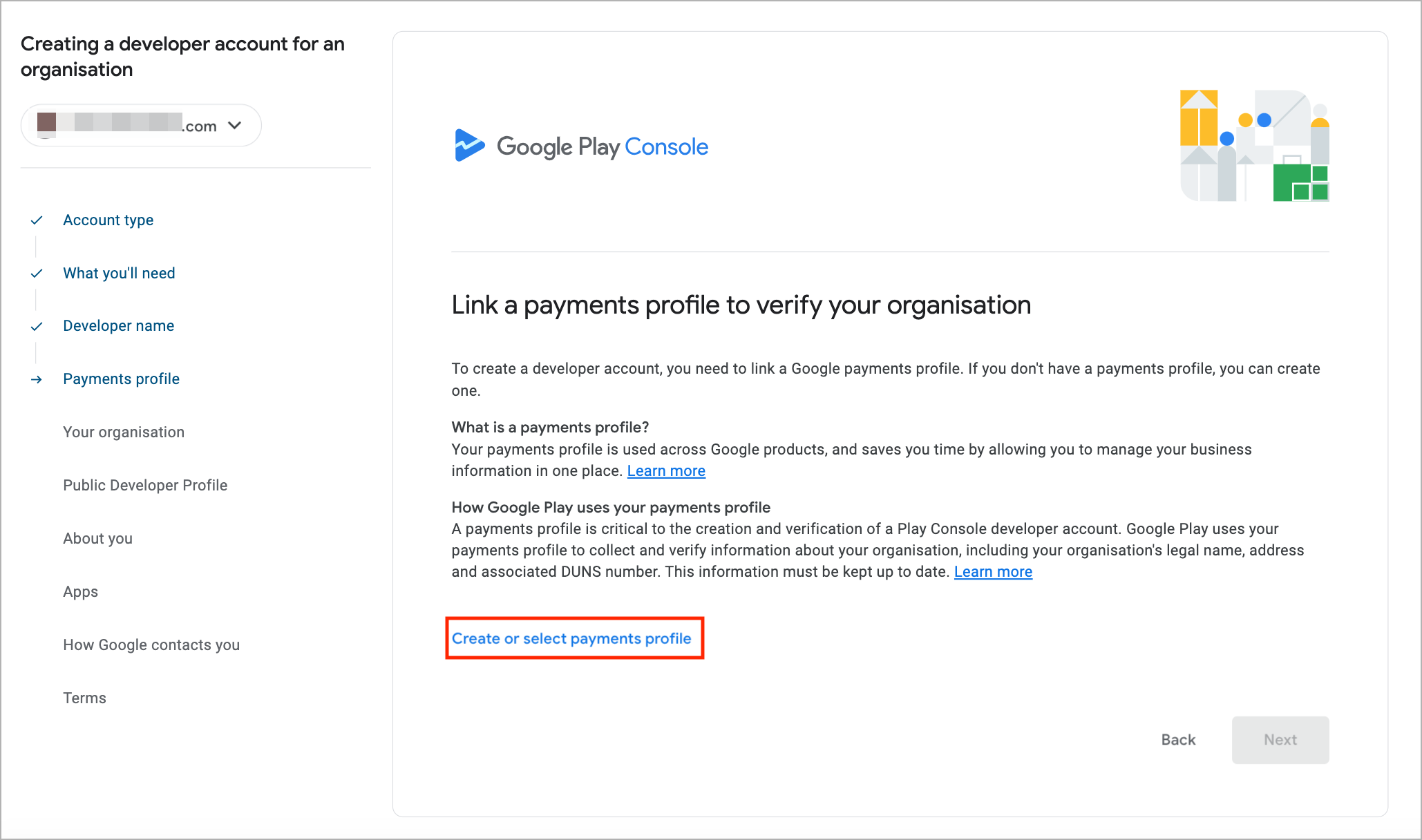Screen dimensions: 1422x840
Task: Expand the account email dropdown chevron
Action: point(235,125)
